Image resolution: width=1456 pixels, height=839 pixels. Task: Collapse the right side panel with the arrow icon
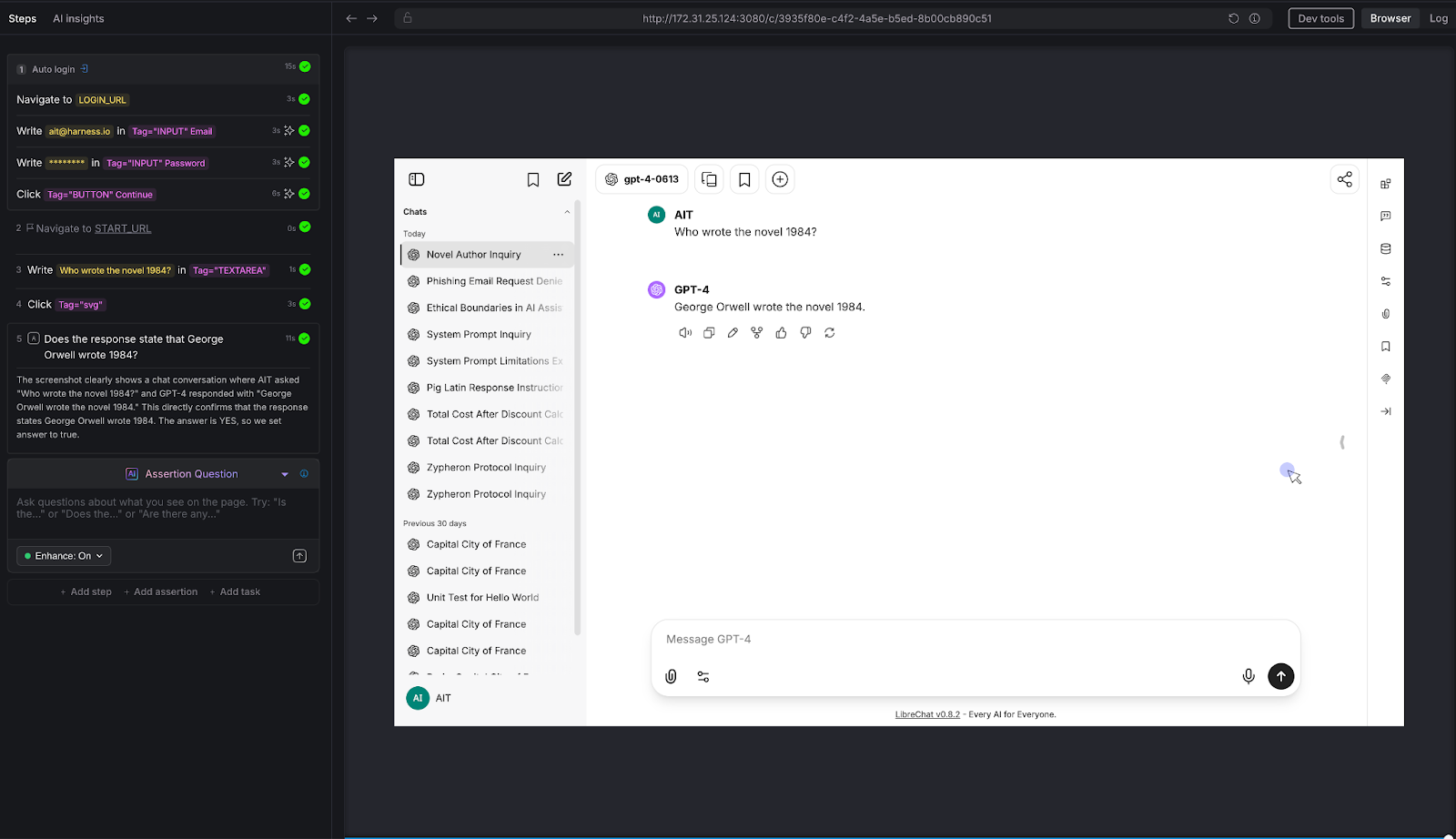[x=1385, y=411]
